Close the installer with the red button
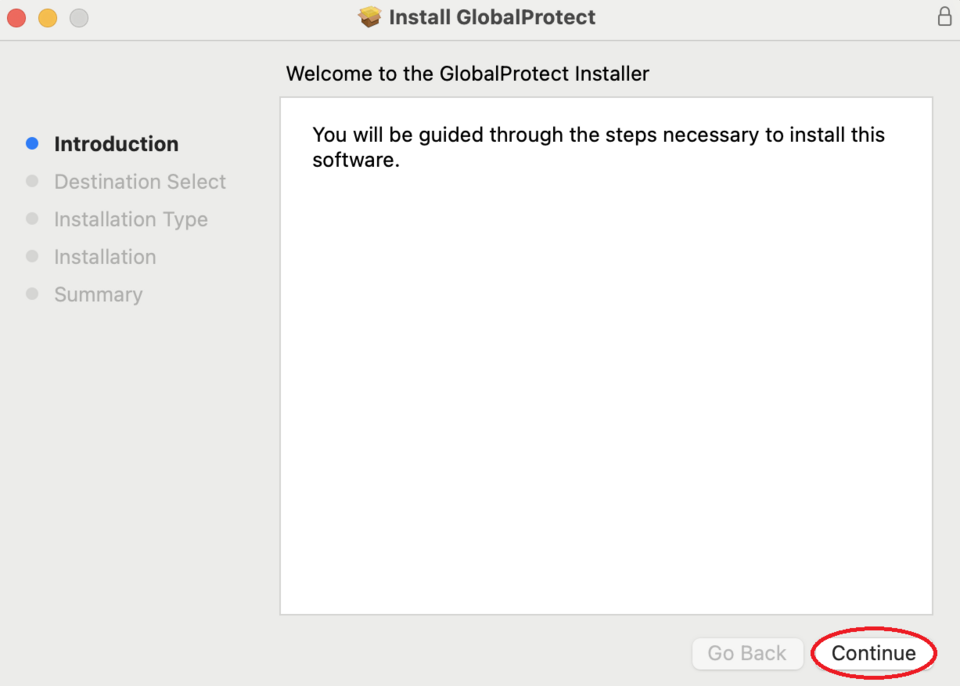 pyautogui.click(x=16, y=18)
